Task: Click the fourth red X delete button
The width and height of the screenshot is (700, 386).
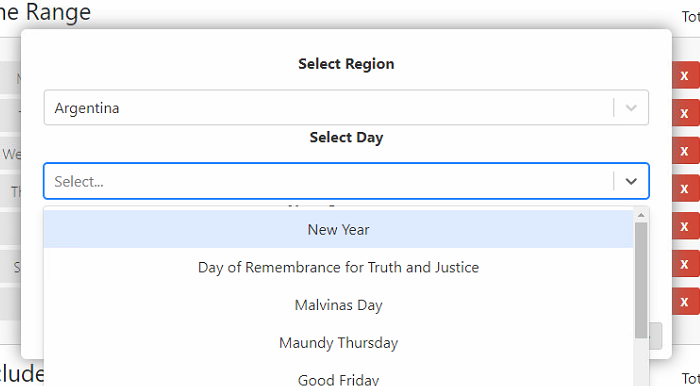Action: coord(685,189)
